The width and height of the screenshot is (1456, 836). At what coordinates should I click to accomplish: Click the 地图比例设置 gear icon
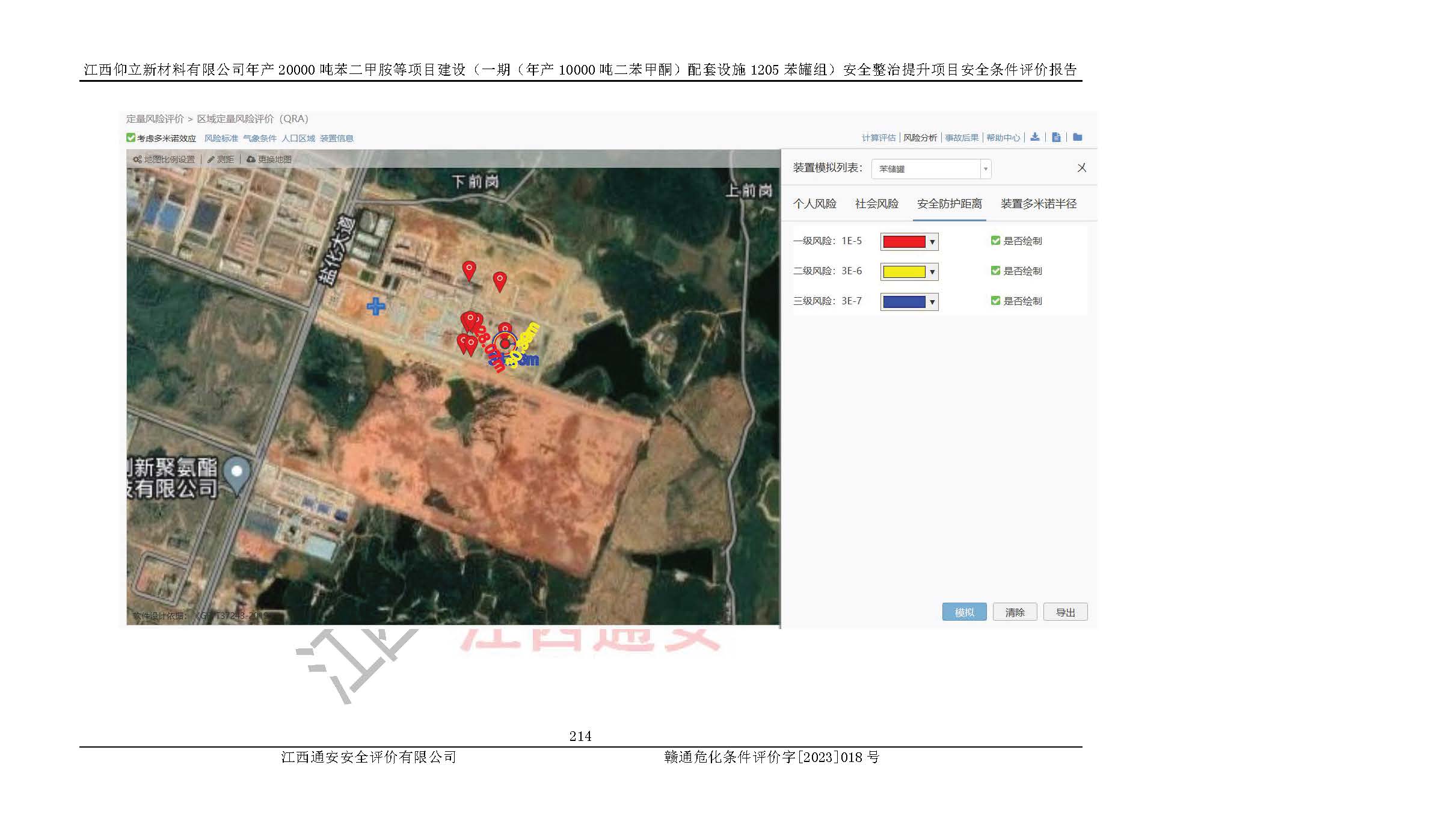(137, 159)
